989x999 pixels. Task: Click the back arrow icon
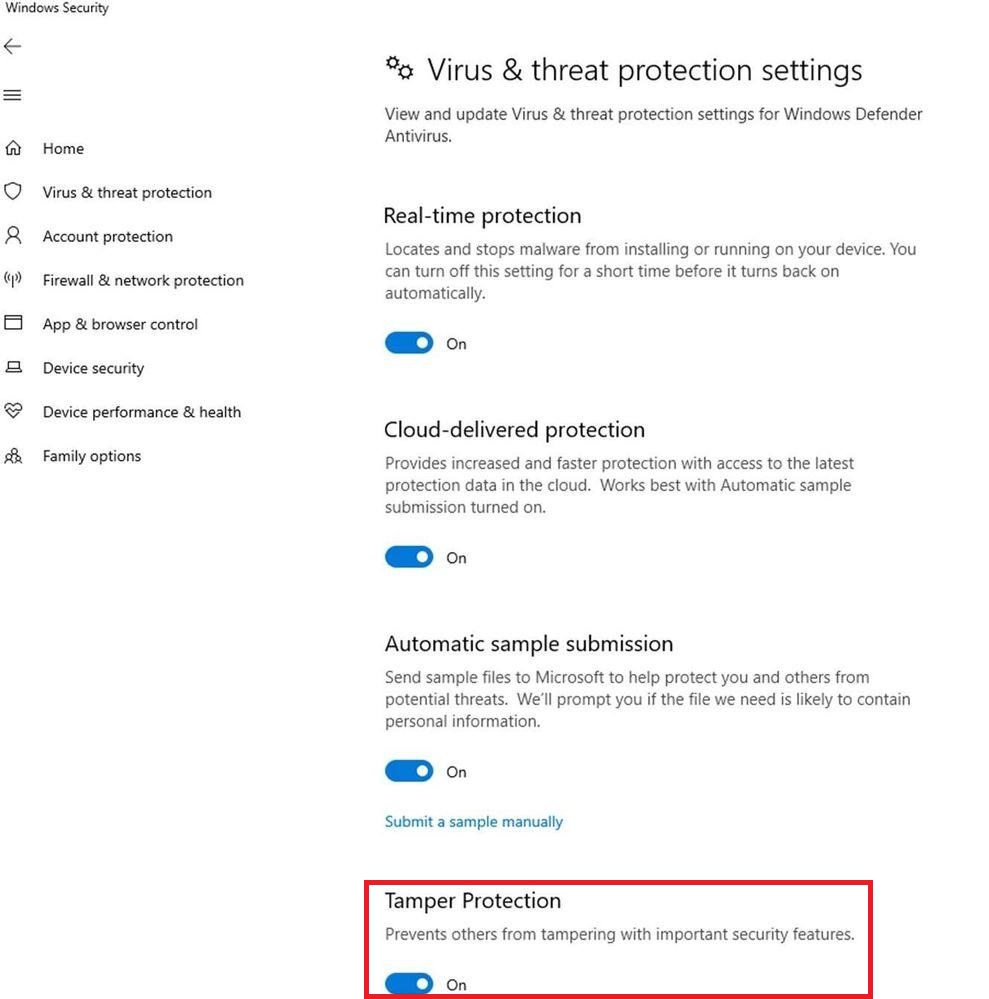12,46
